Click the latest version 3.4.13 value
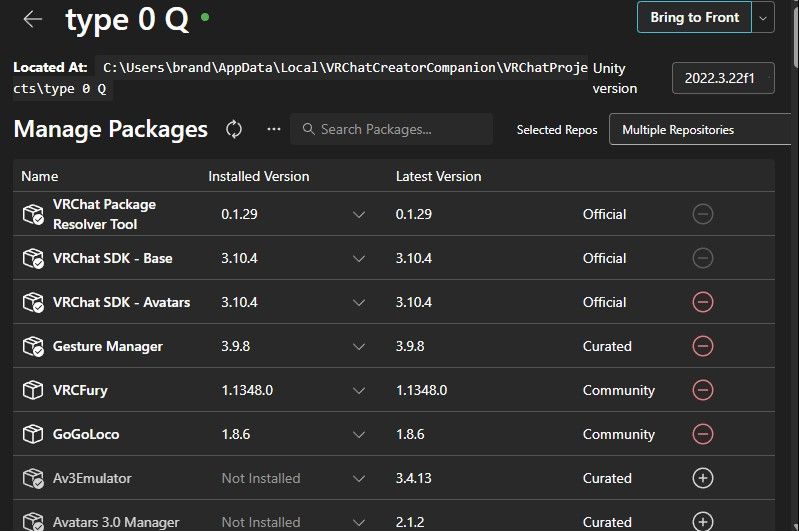799x531 pixels. [413, 479]
